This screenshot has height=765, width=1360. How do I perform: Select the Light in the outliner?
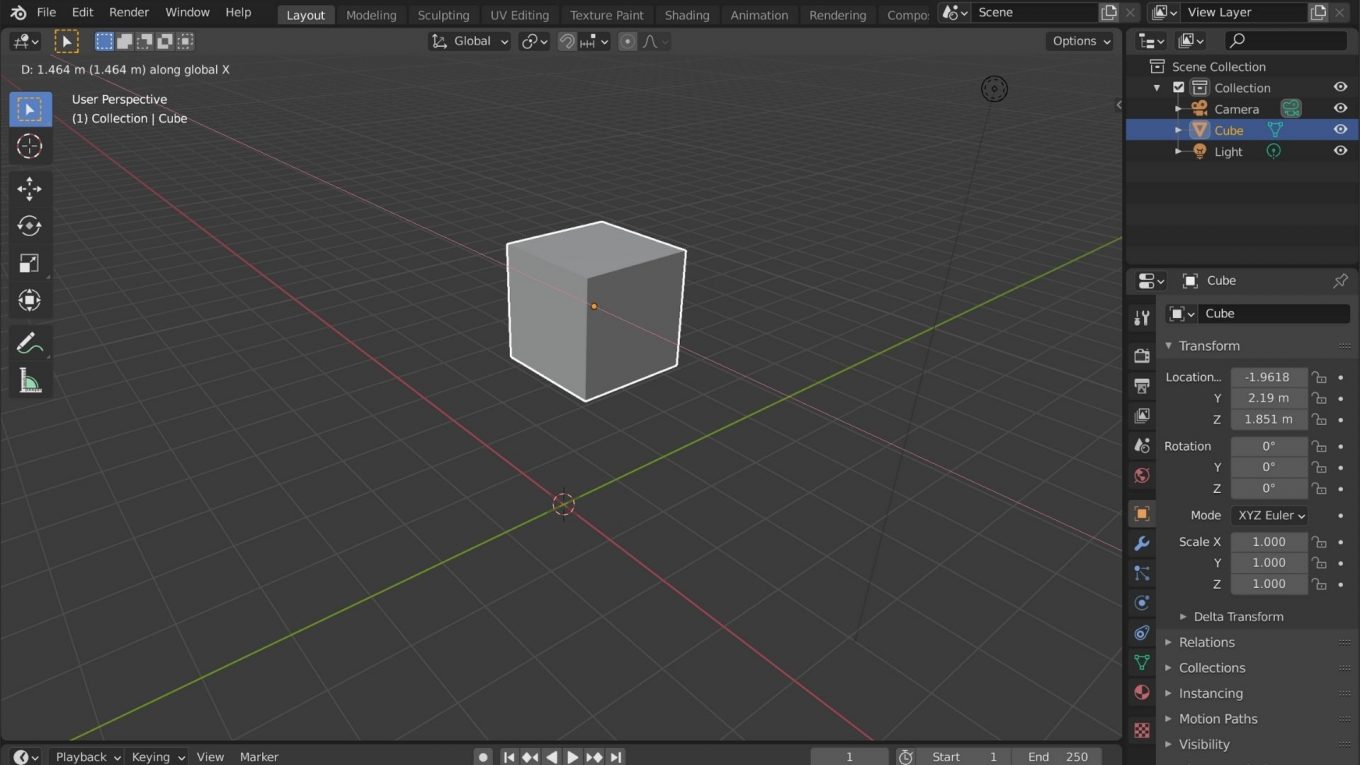[1228, 152]
